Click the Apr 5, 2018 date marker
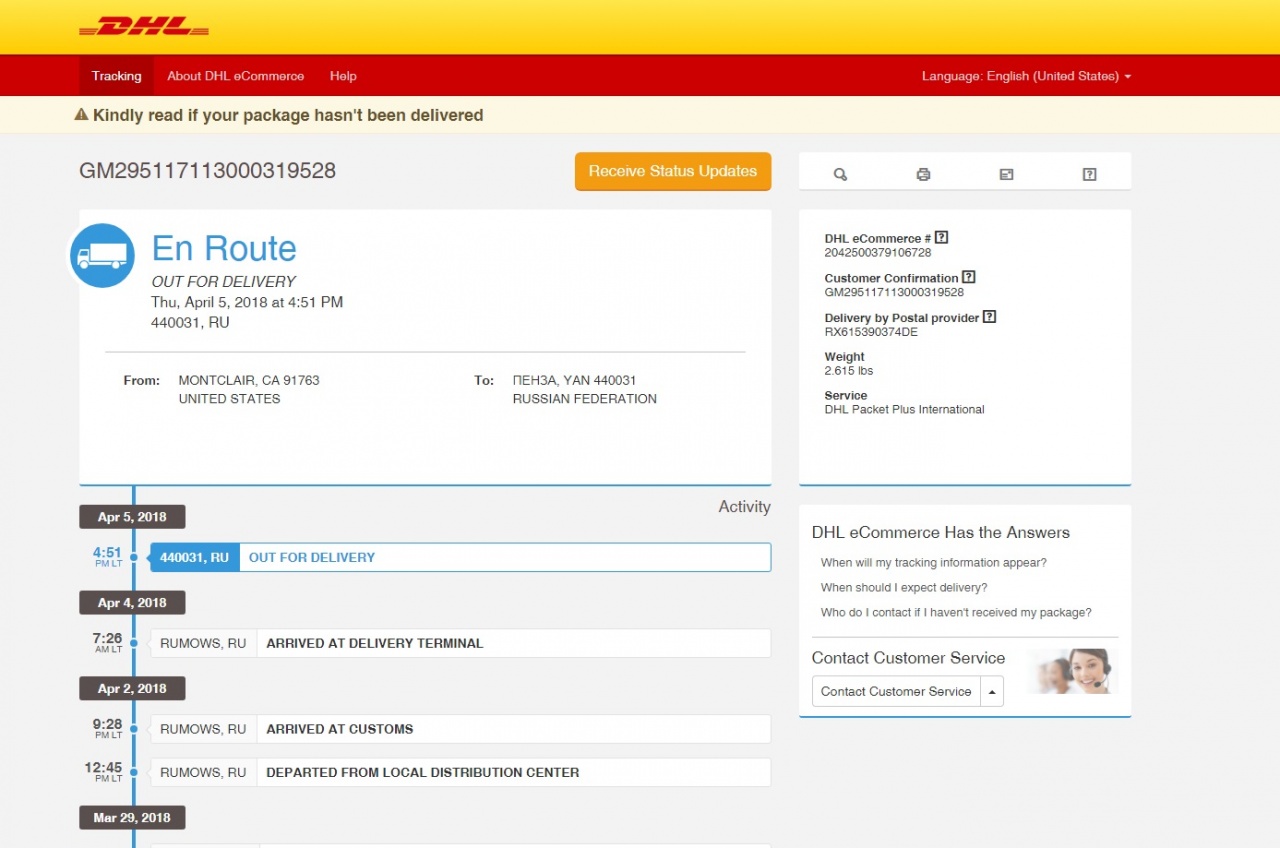 tap(132, 517)
